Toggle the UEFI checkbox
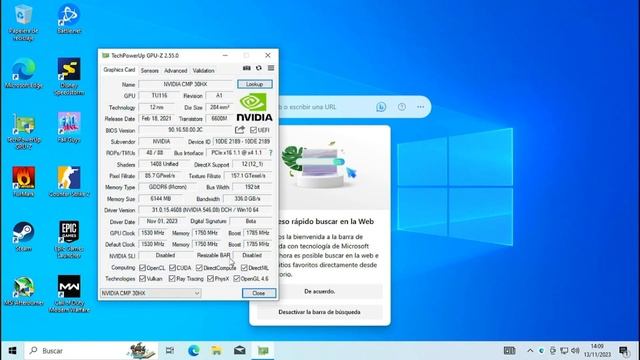The height and width of the screenshot is (360, 640). click(253, 130)
